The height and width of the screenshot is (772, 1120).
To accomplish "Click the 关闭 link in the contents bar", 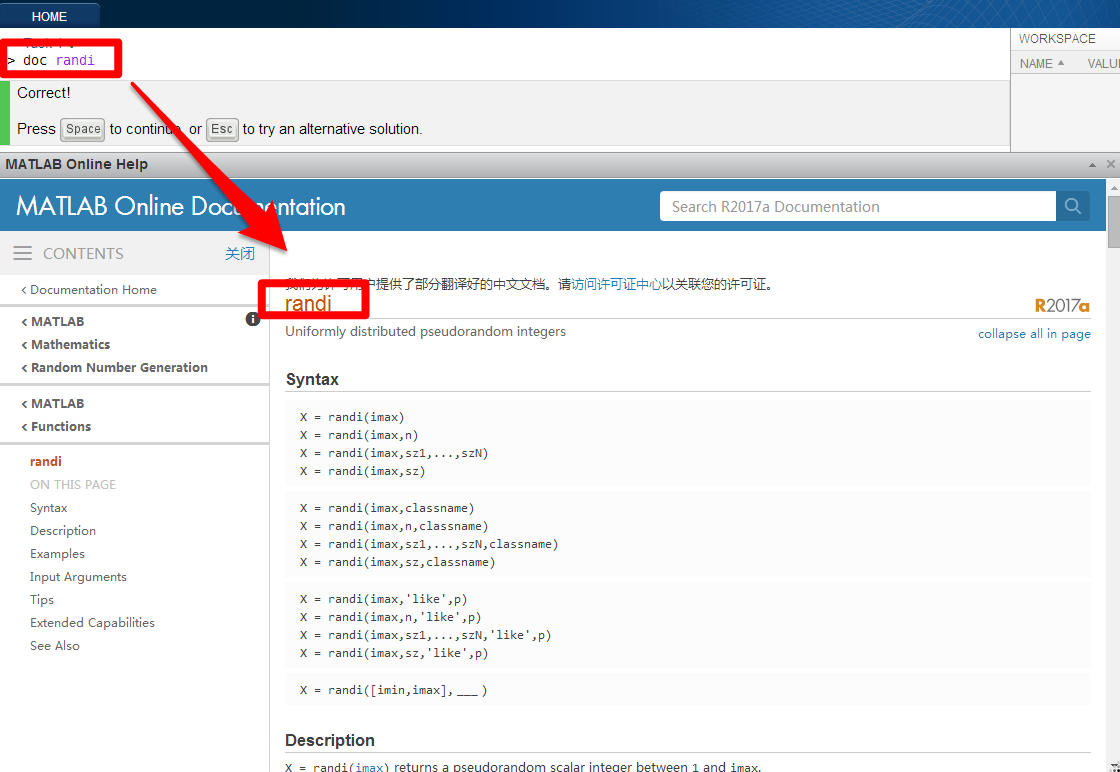I will (240, 254).
